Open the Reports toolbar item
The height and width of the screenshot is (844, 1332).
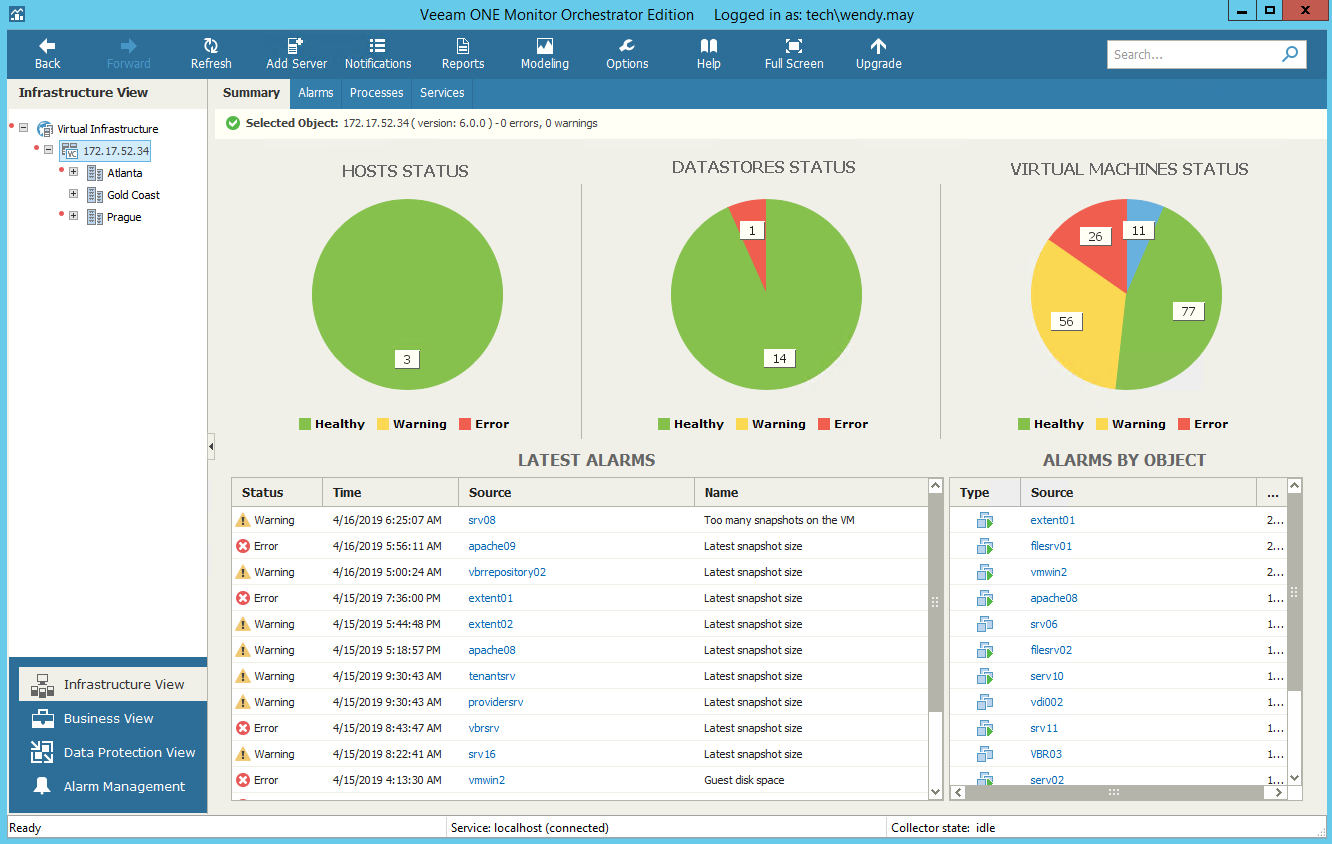tap(463, 54)
